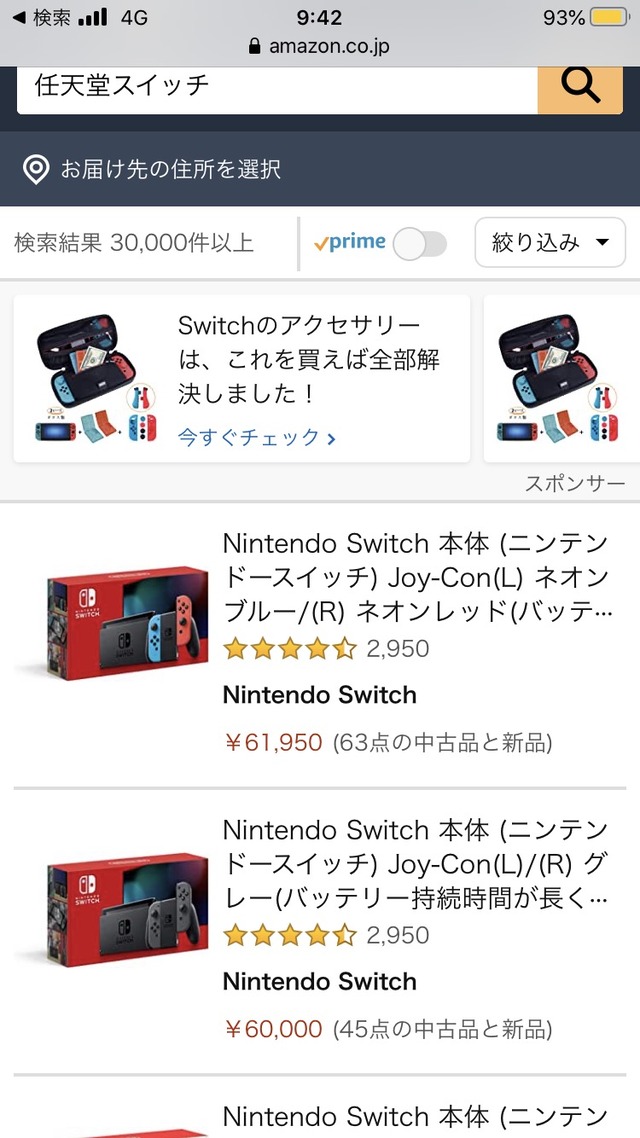This screenshot has width=640, height=1138.
Task: Tap chevron next to 今すぐチェック
Action: coord(331,438)
